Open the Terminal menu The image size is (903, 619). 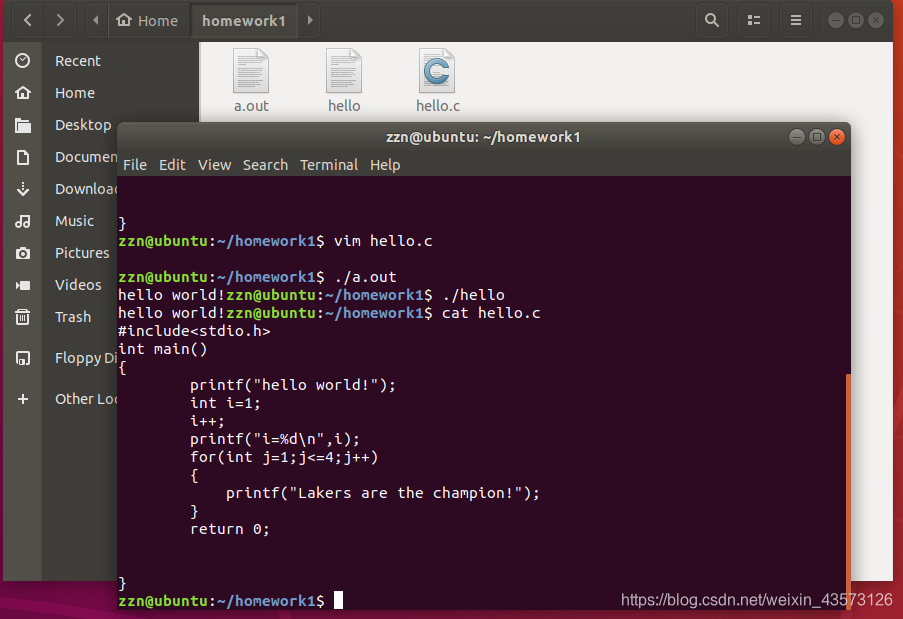point(329,165)
